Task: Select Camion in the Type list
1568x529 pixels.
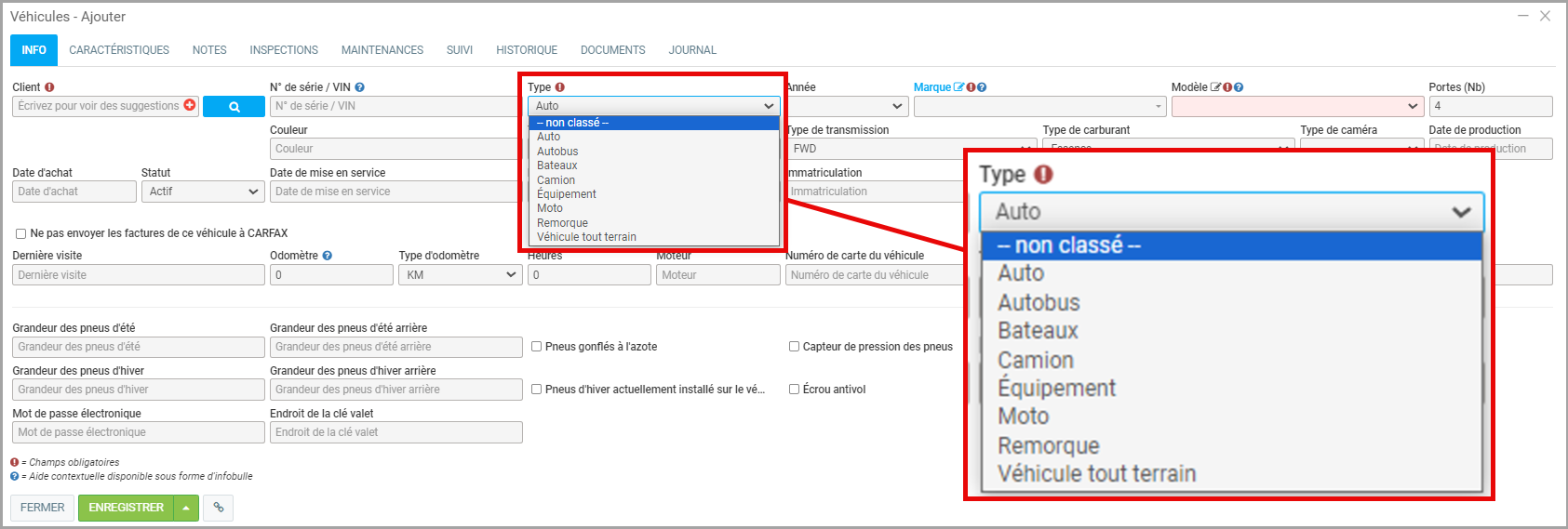Action: (556, 180)
